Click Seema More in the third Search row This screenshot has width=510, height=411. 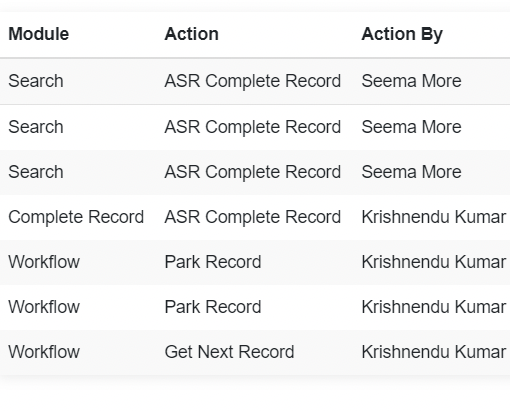pos(411,172)
